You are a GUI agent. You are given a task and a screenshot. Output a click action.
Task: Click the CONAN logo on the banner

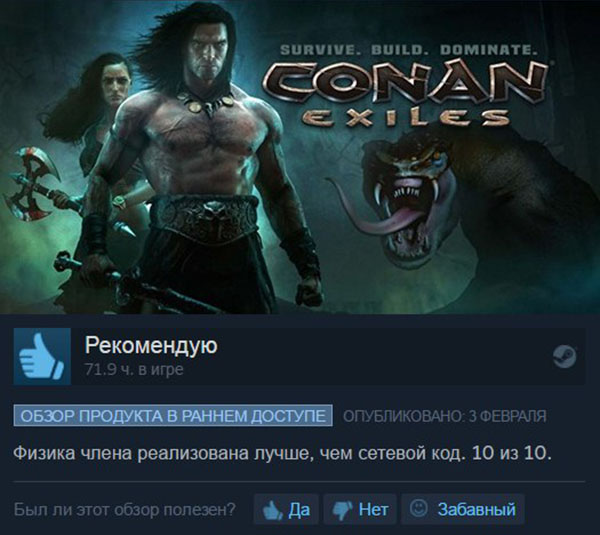[x=406, y=83]
